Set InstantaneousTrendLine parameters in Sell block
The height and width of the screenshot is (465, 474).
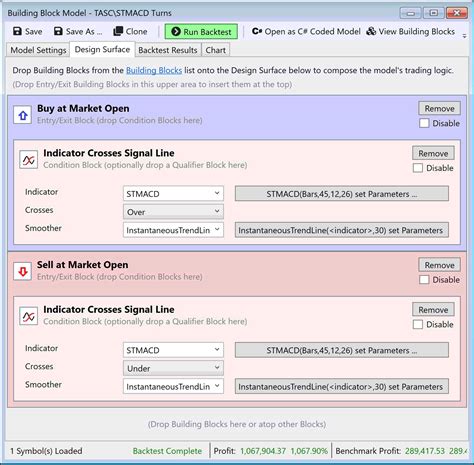point(342,386)
